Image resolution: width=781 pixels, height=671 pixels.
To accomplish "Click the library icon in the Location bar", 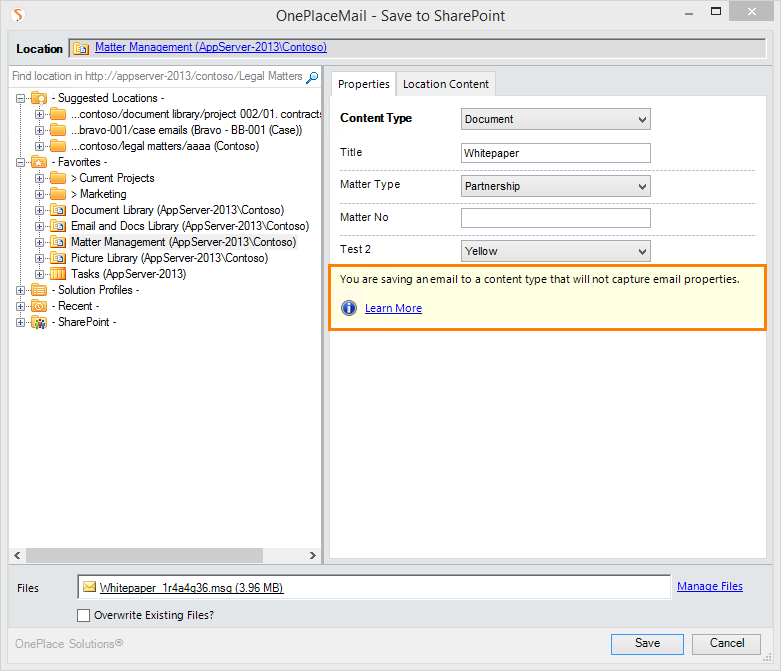I will click(x=81, y=48).
